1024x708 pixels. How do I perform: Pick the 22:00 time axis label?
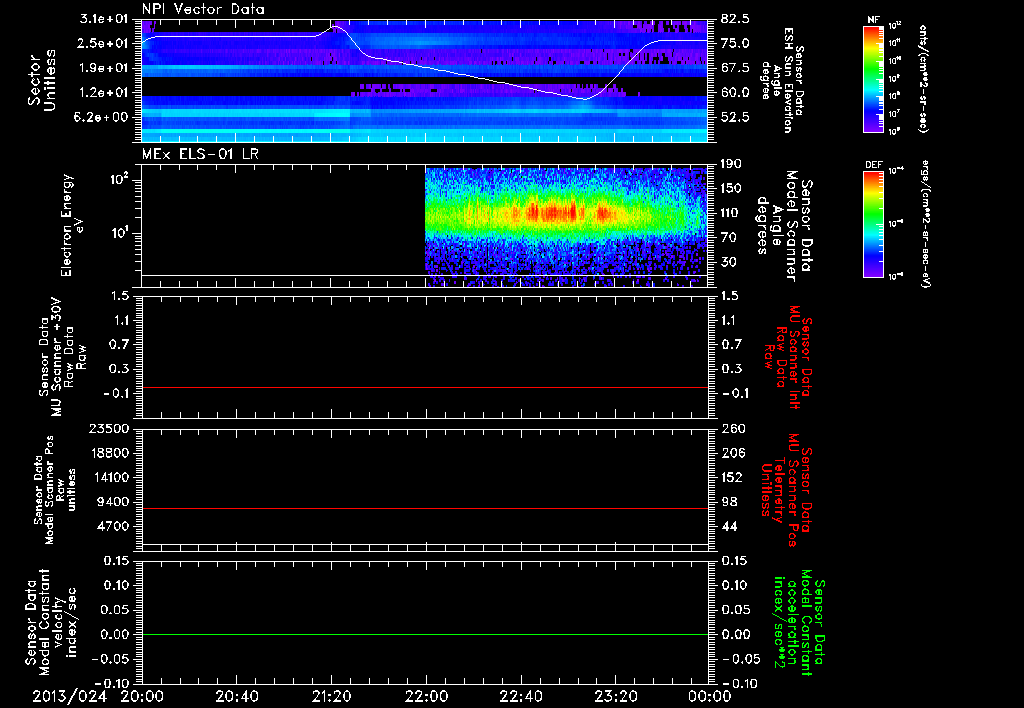(426, 696)
